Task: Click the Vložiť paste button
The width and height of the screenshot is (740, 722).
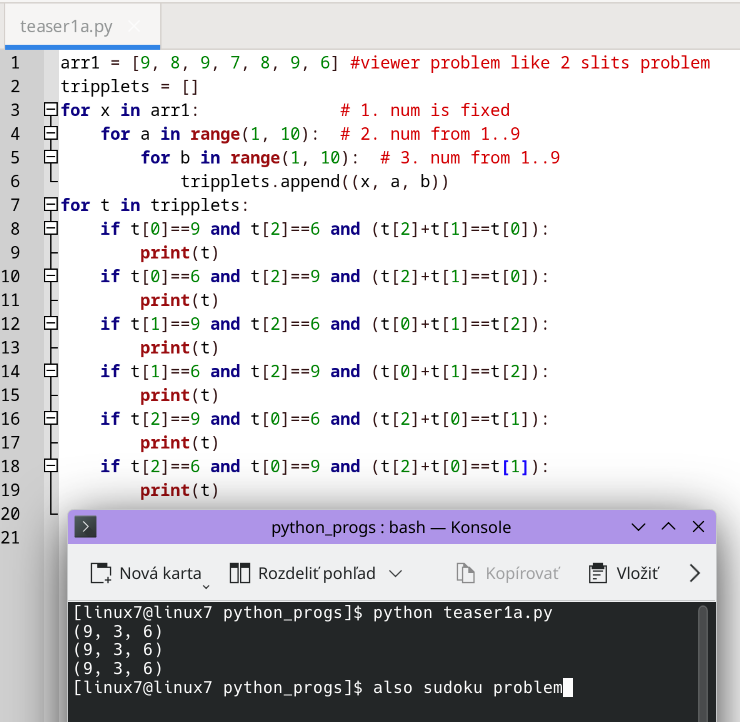Action: [623, 573]
